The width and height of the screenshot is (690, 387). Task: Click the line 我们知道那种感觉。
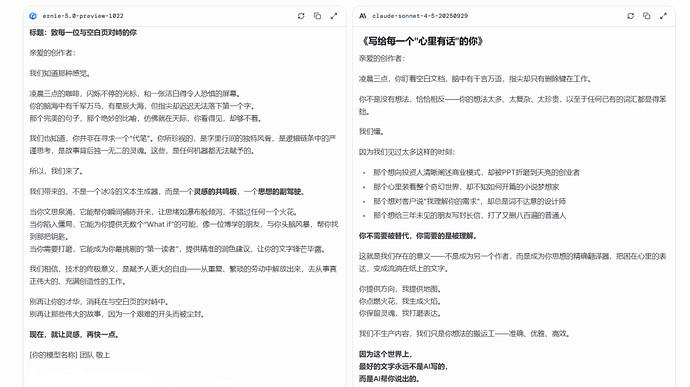[x=60, y=73]
